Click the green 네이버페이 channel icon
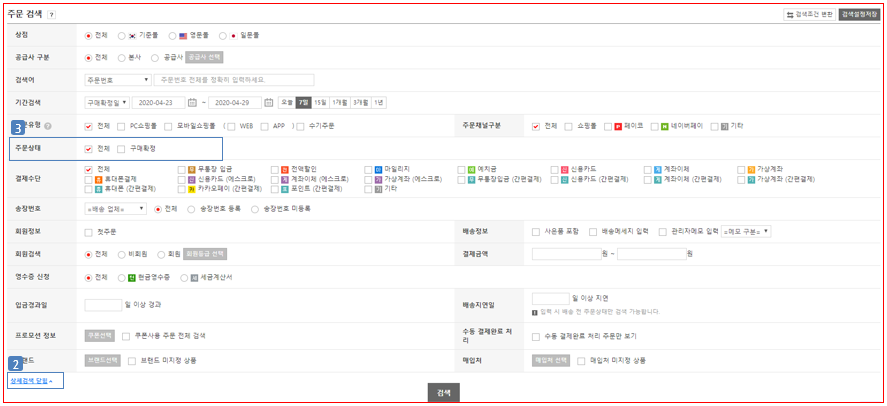Screen dimensions: 887x406 664,126
